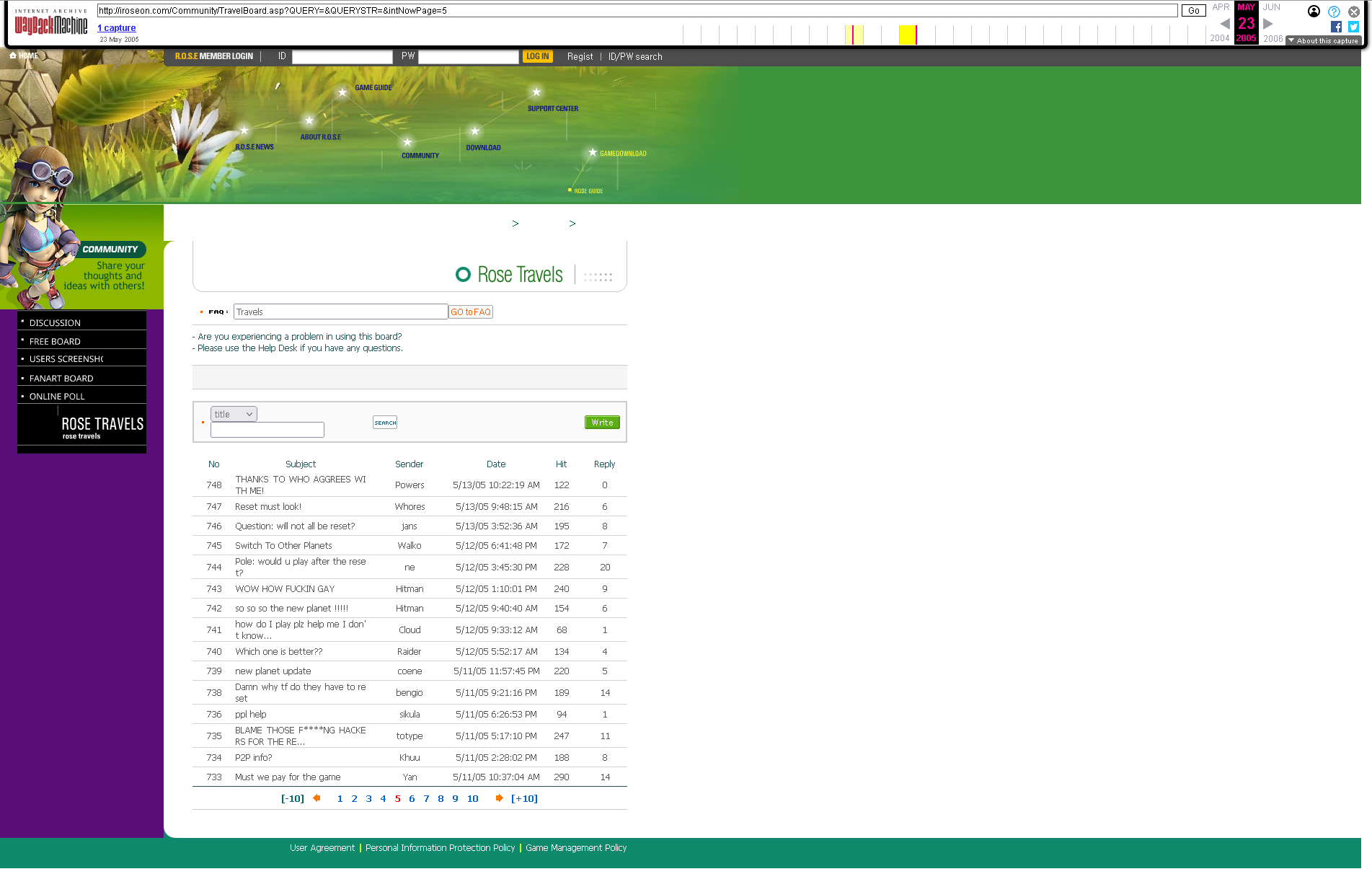Jump back ten pages [-10]
1372x874 pixels.
pos(293,798)
